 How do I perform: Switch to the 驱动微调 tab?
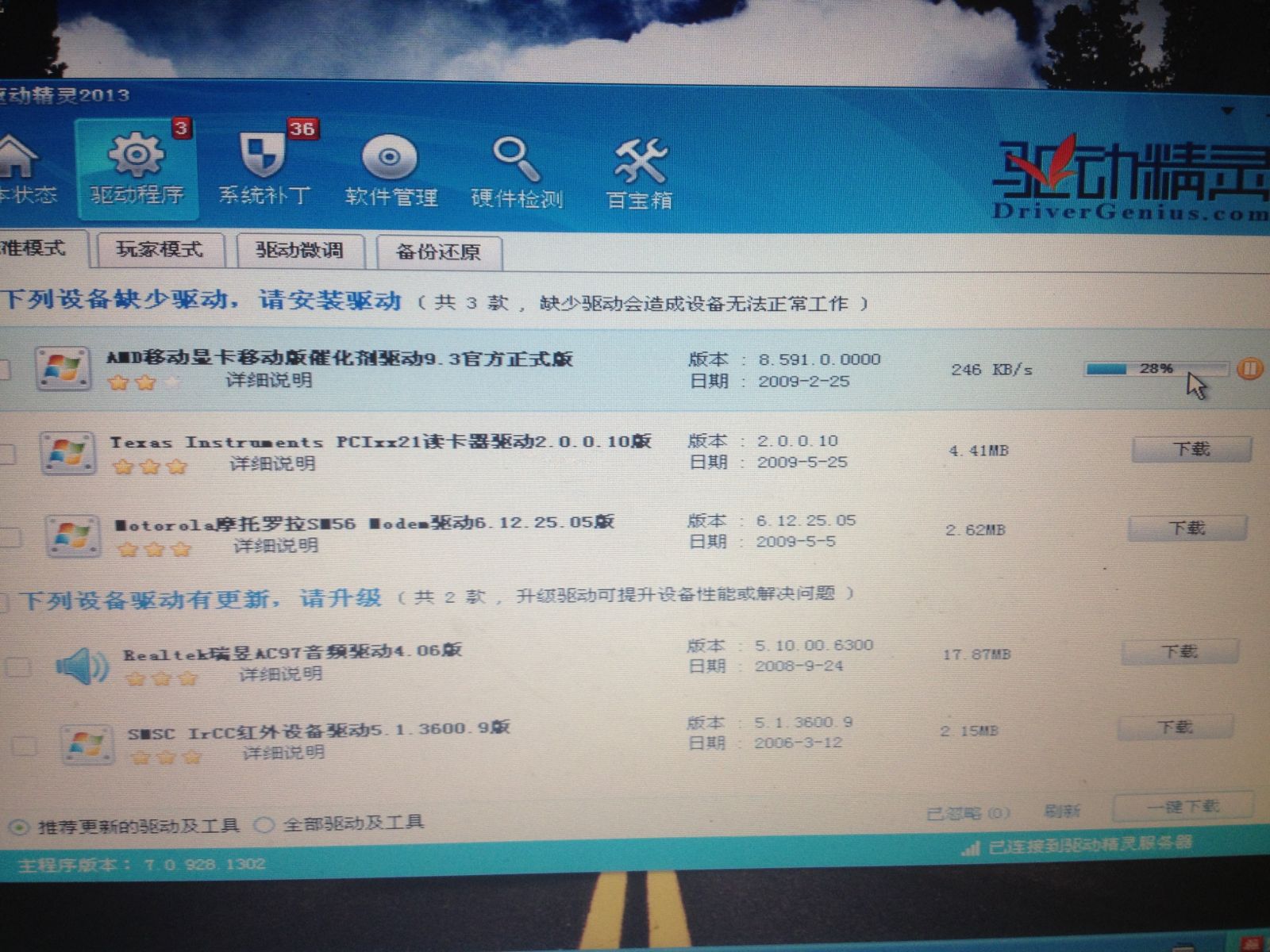300,251
